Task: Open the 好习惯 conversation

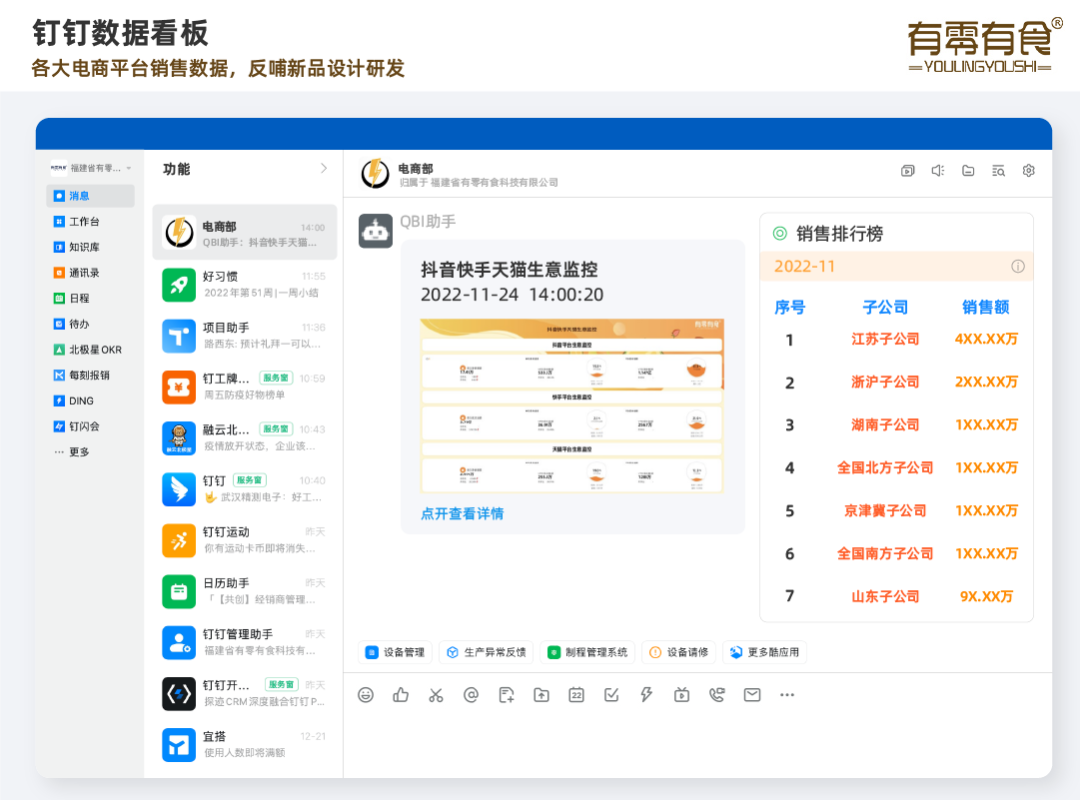Action: tap(245, 284)
